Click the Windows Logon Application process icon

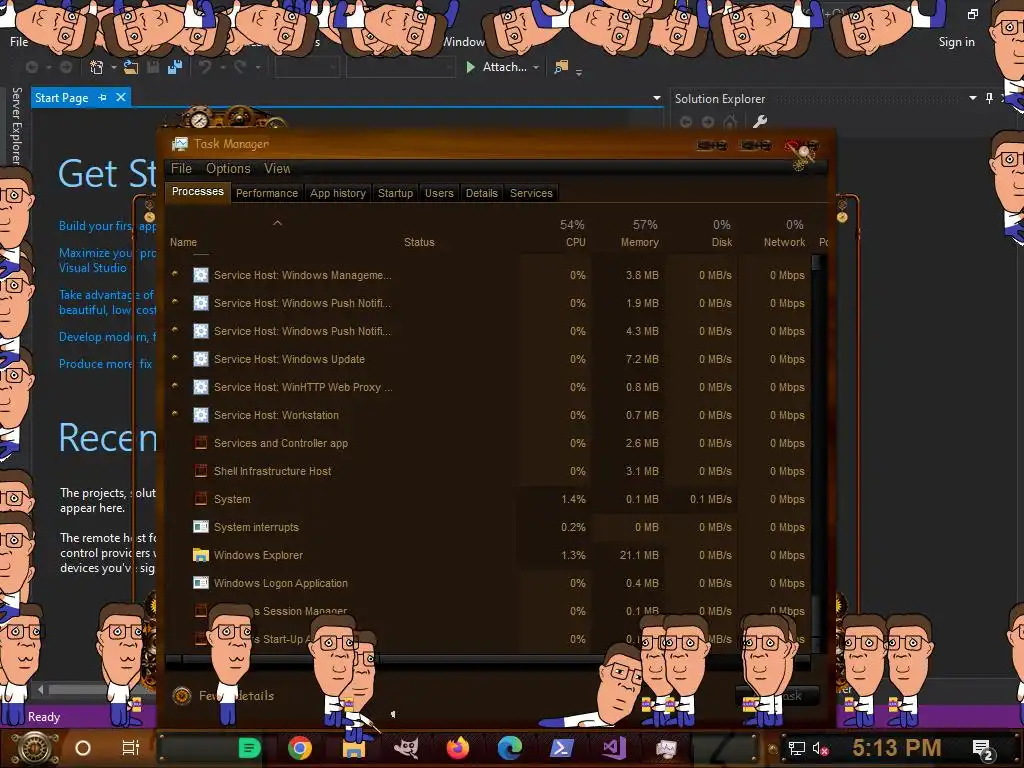coord(201,583)
